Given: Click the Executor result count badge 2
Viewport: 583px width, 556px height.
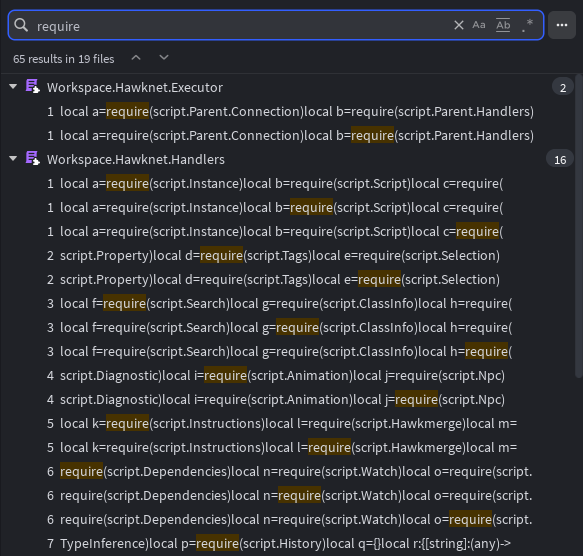Looking at the screenshot, I should pyautogui.click(x=563, y=88).
